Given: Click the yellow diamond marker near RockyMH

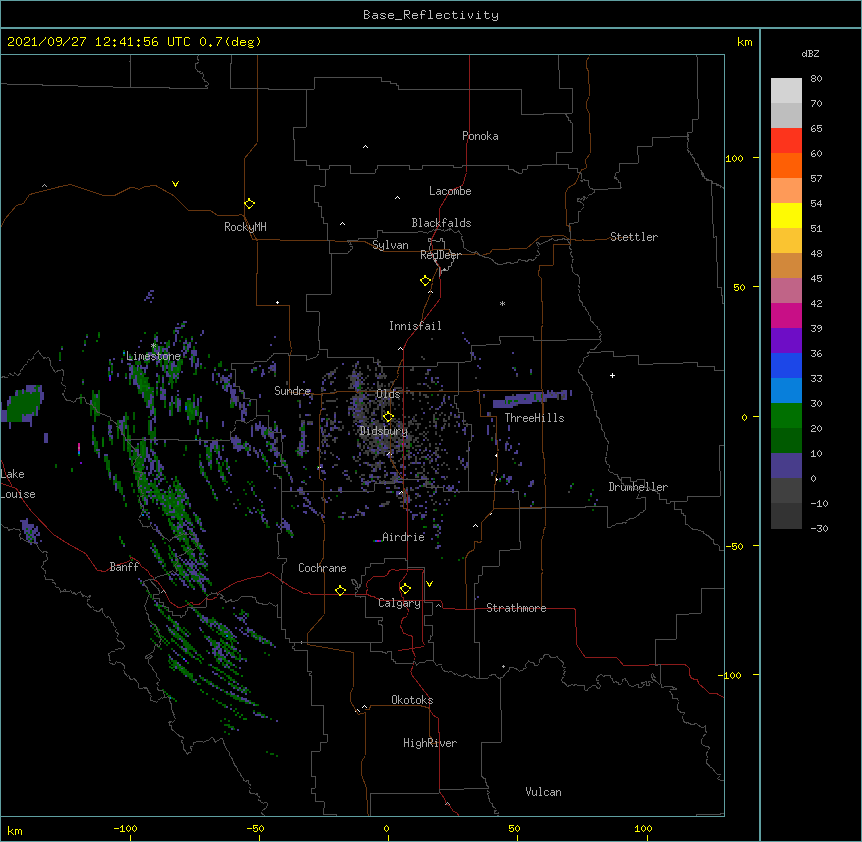Looking at the screenshot, I should tap(249, 204).
